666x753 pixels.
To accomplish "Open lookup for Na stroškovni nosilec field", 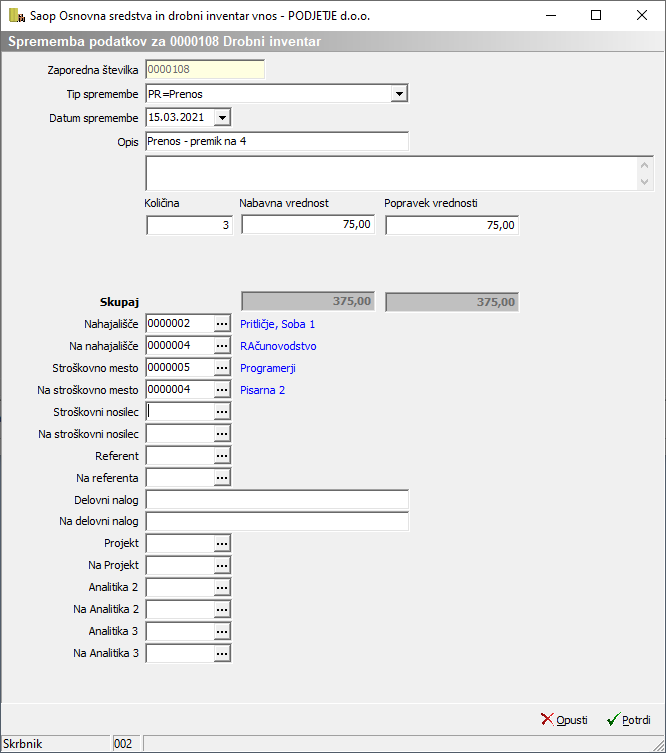I will (x=222, y=434).
